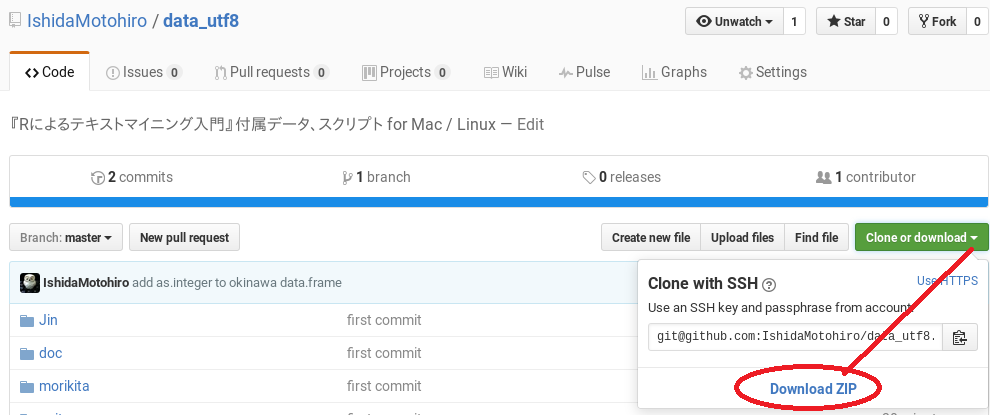
Task: Go to the Settings tab
Action: click(772, 72)
